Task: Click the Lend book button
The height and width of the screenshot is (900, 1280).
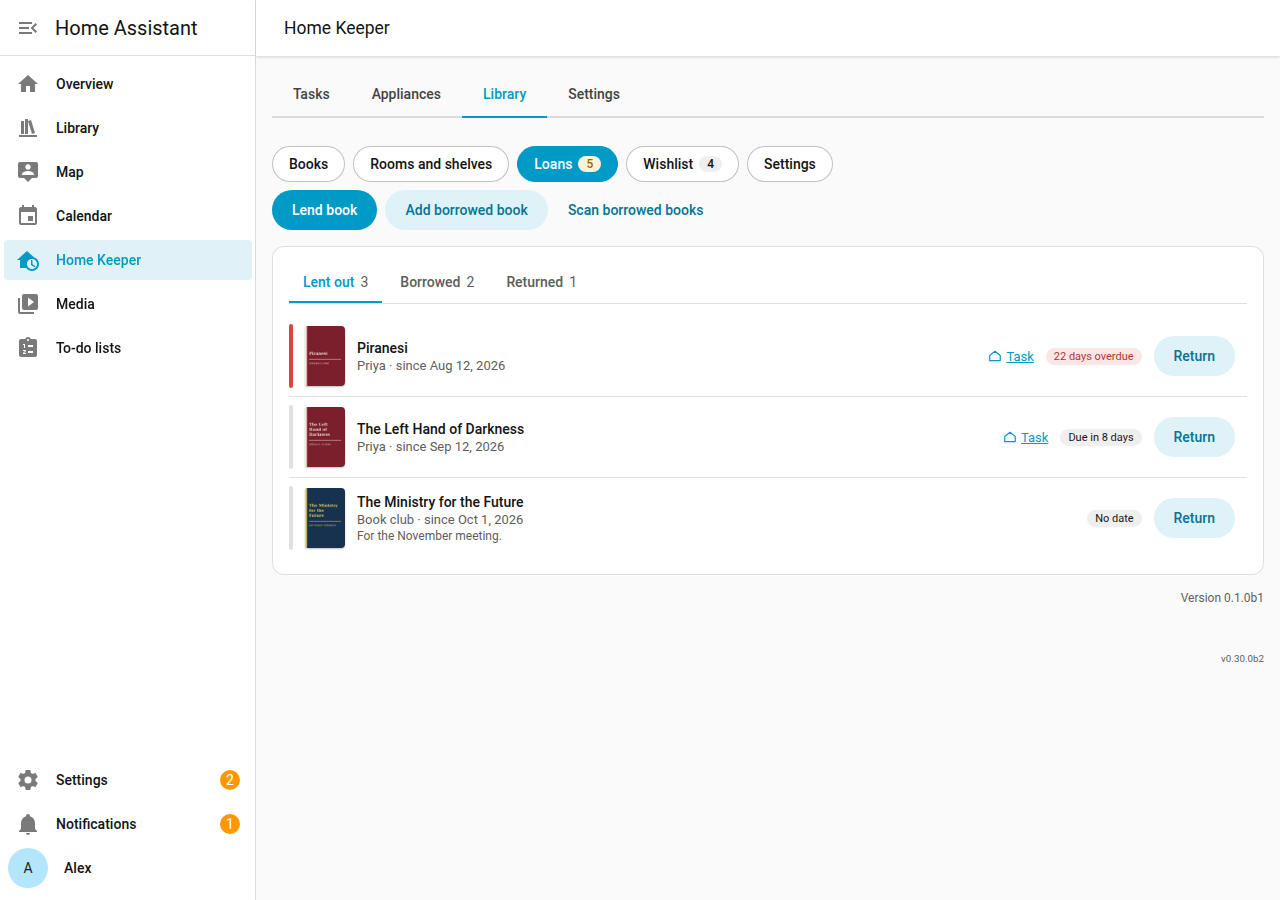Action: click(x=324, y=210)
